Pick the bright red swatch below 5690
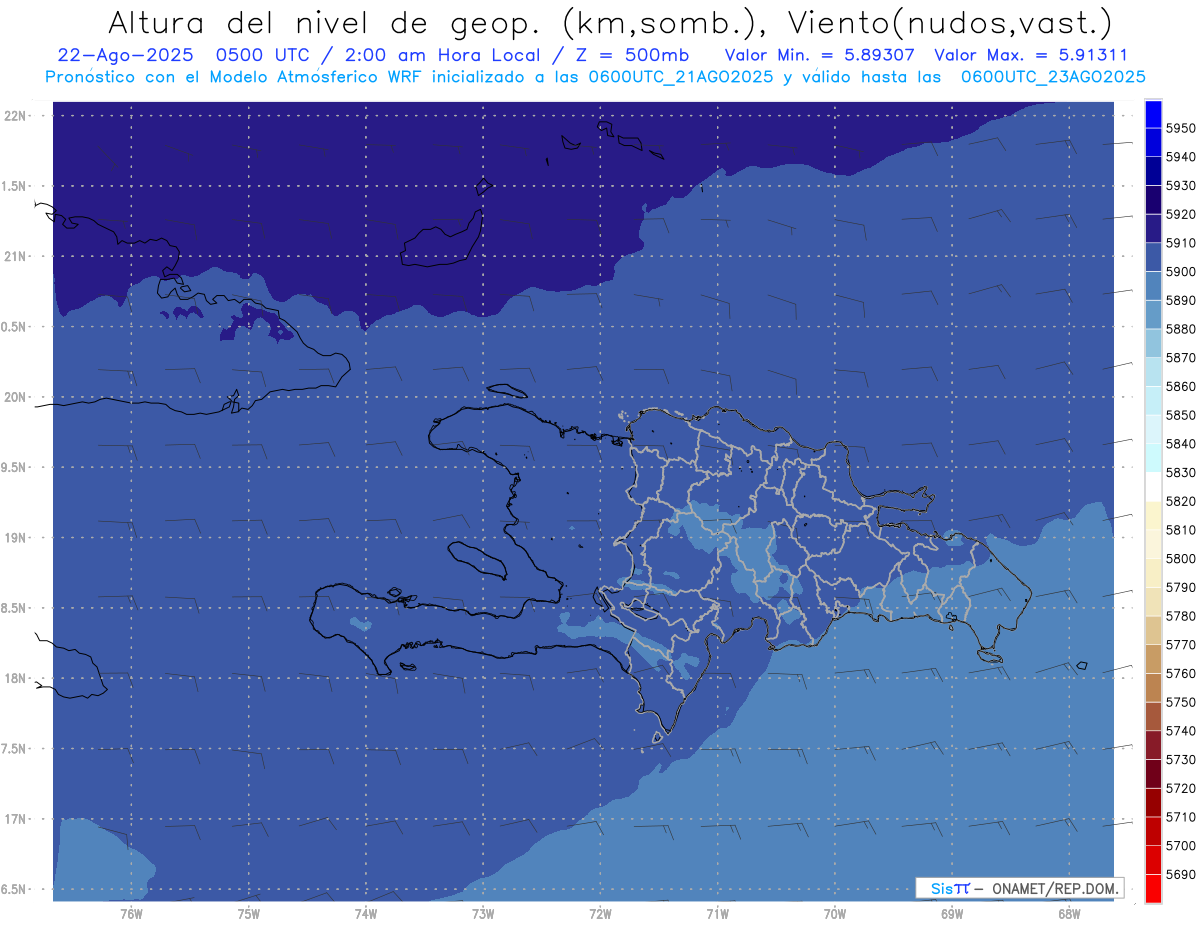This screenshot has width=1200, height=927. (x=1153, y=889)
